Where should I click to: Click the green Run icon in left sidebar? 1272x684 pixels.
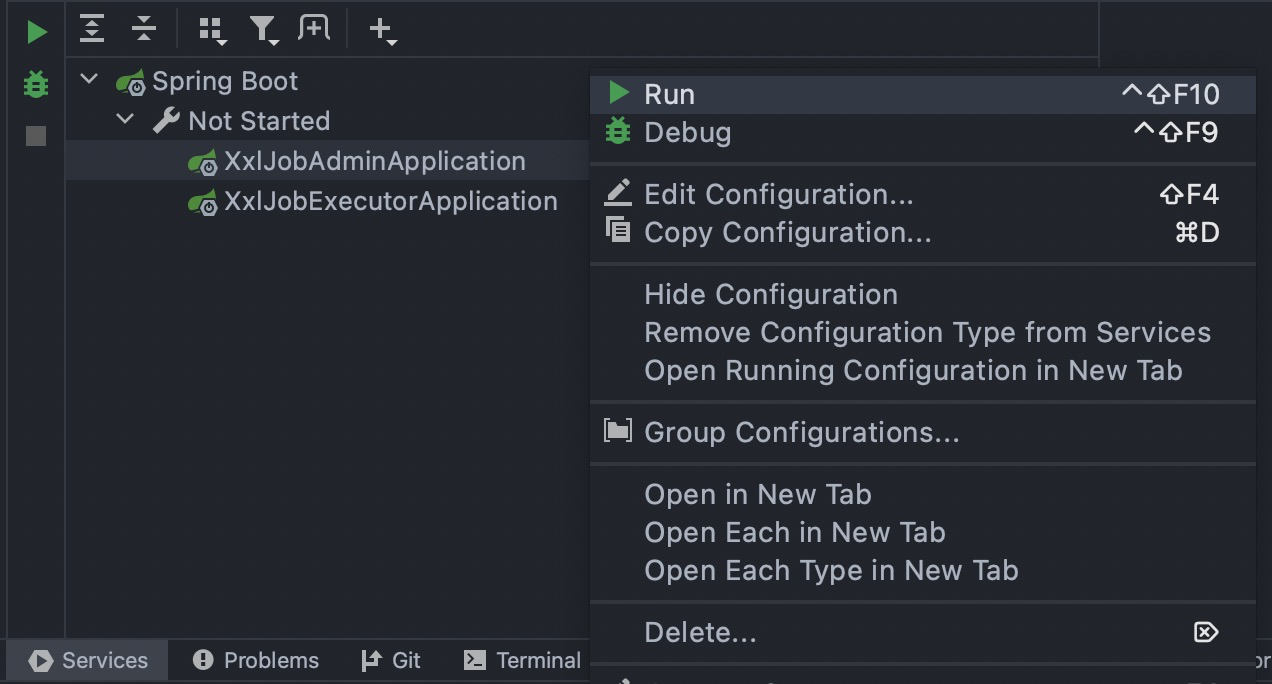36,32
